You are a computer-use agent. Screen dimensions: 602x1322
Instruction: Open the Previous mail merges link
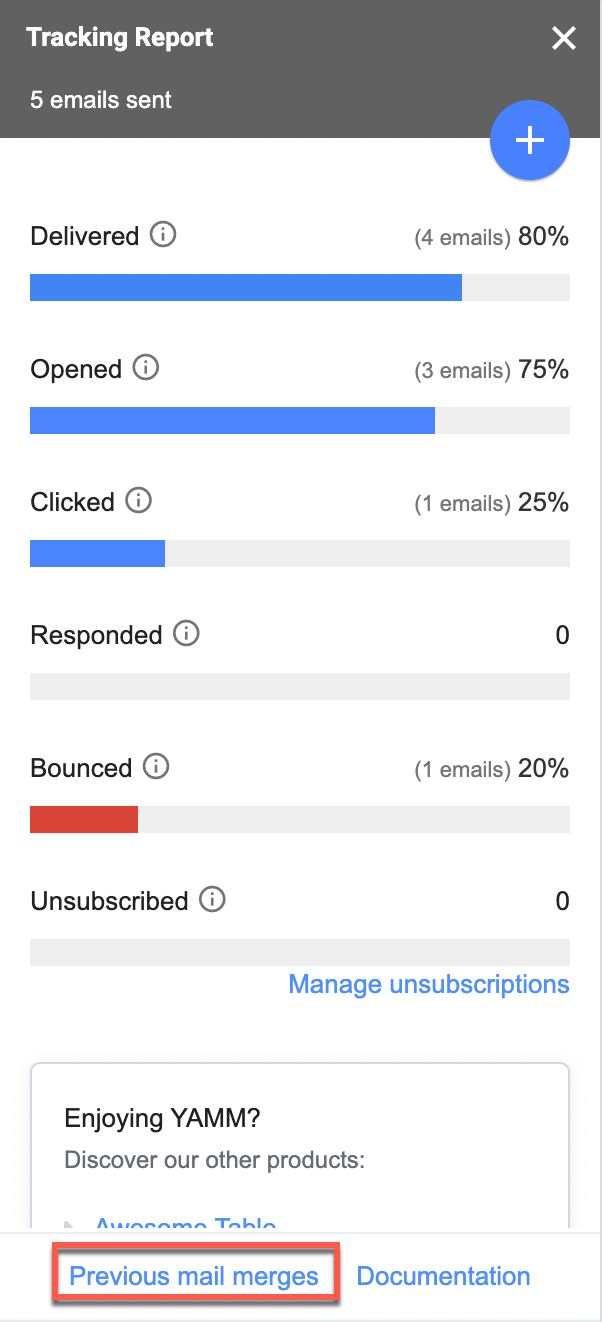coord(195,1276)
